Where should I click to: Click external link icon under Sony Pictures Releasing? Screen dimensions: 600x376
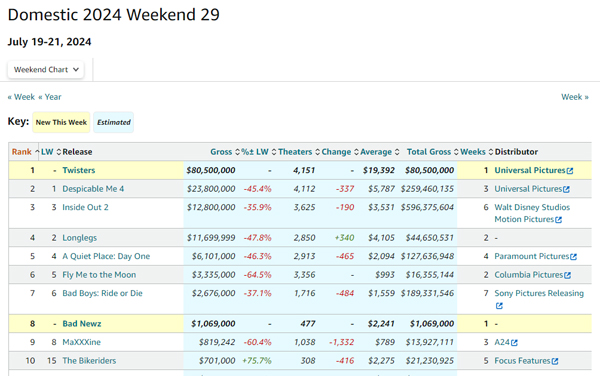click(x=499, y=306)
